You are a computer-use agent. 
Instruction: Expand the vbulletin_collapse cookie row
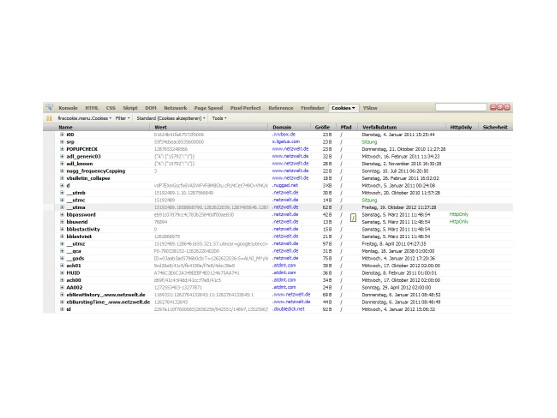point(62,178)
